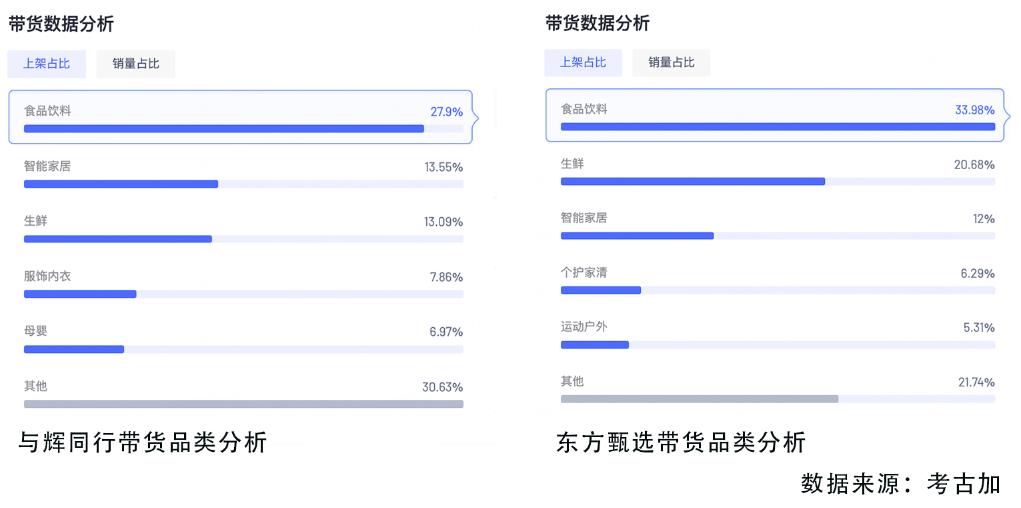Click the gray 其他 21.74% bar
1021x508 pixels.
tap(699, 399)
